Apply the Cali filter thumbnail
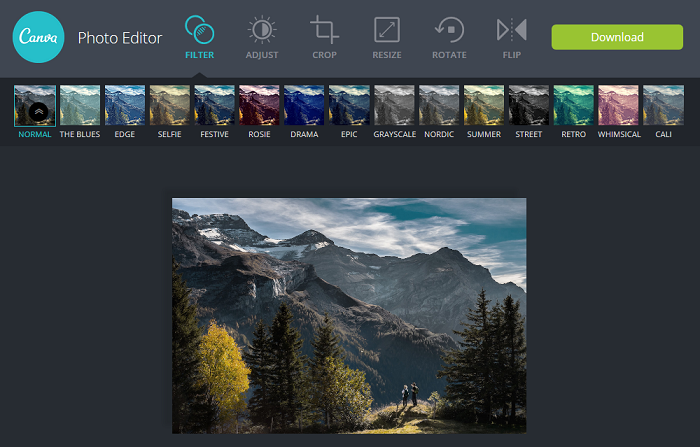The height and width of the screenshot is (447, 700). (x=663, y=105)
